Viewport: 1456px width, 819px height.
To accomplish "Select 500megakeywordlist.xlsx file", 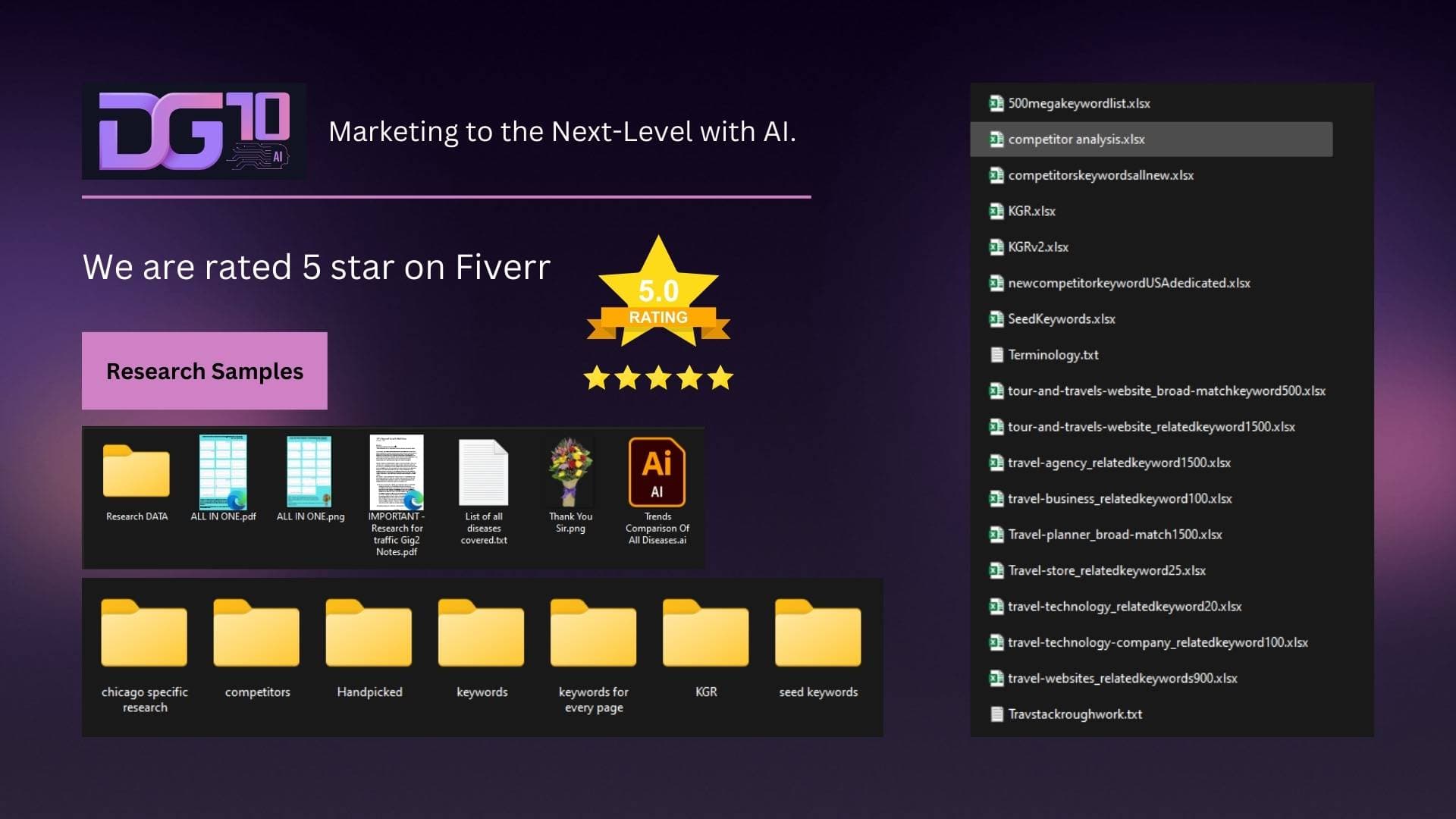I will coord(1078,103).
